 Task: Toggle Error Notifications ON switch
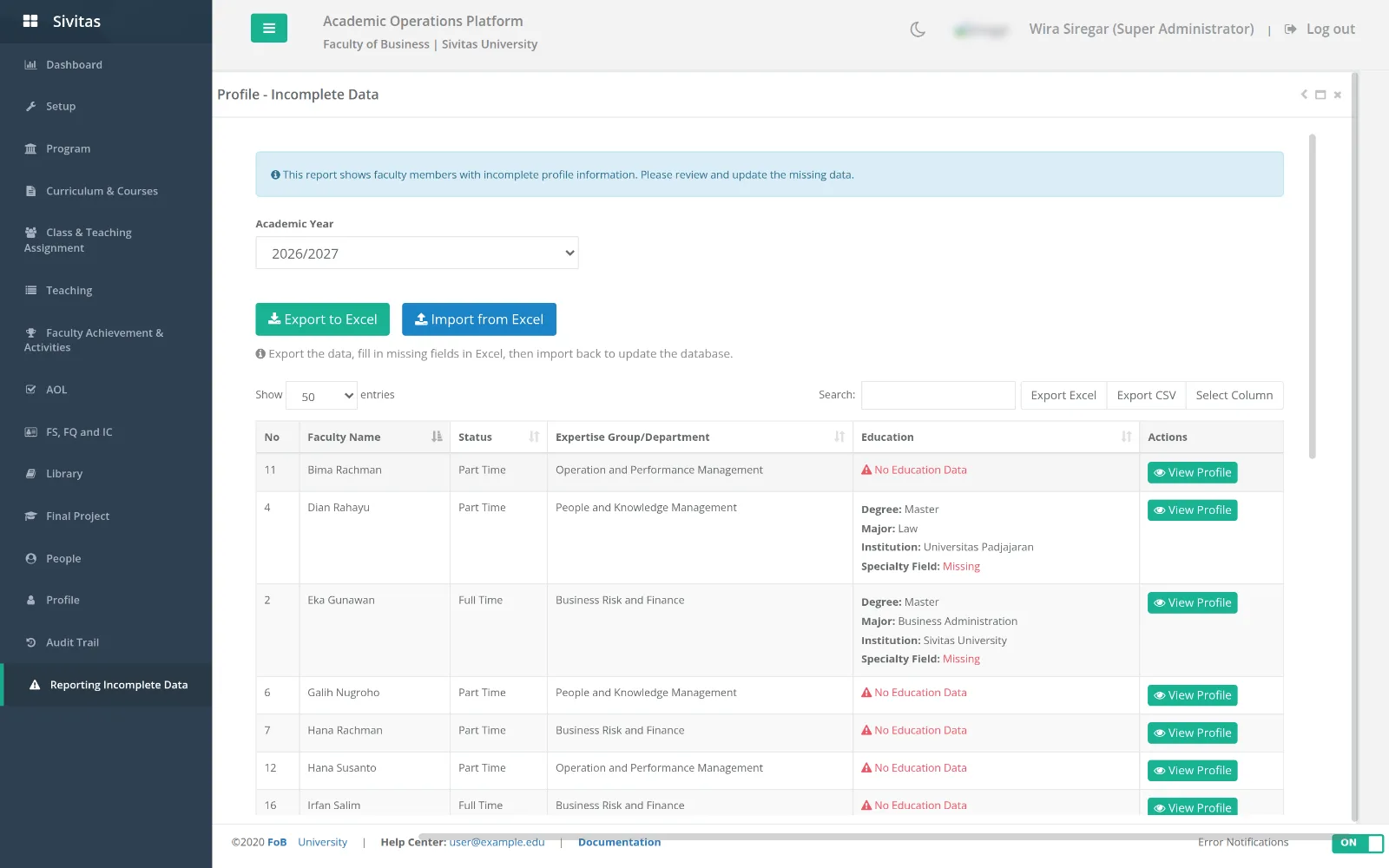point(1358,843)
